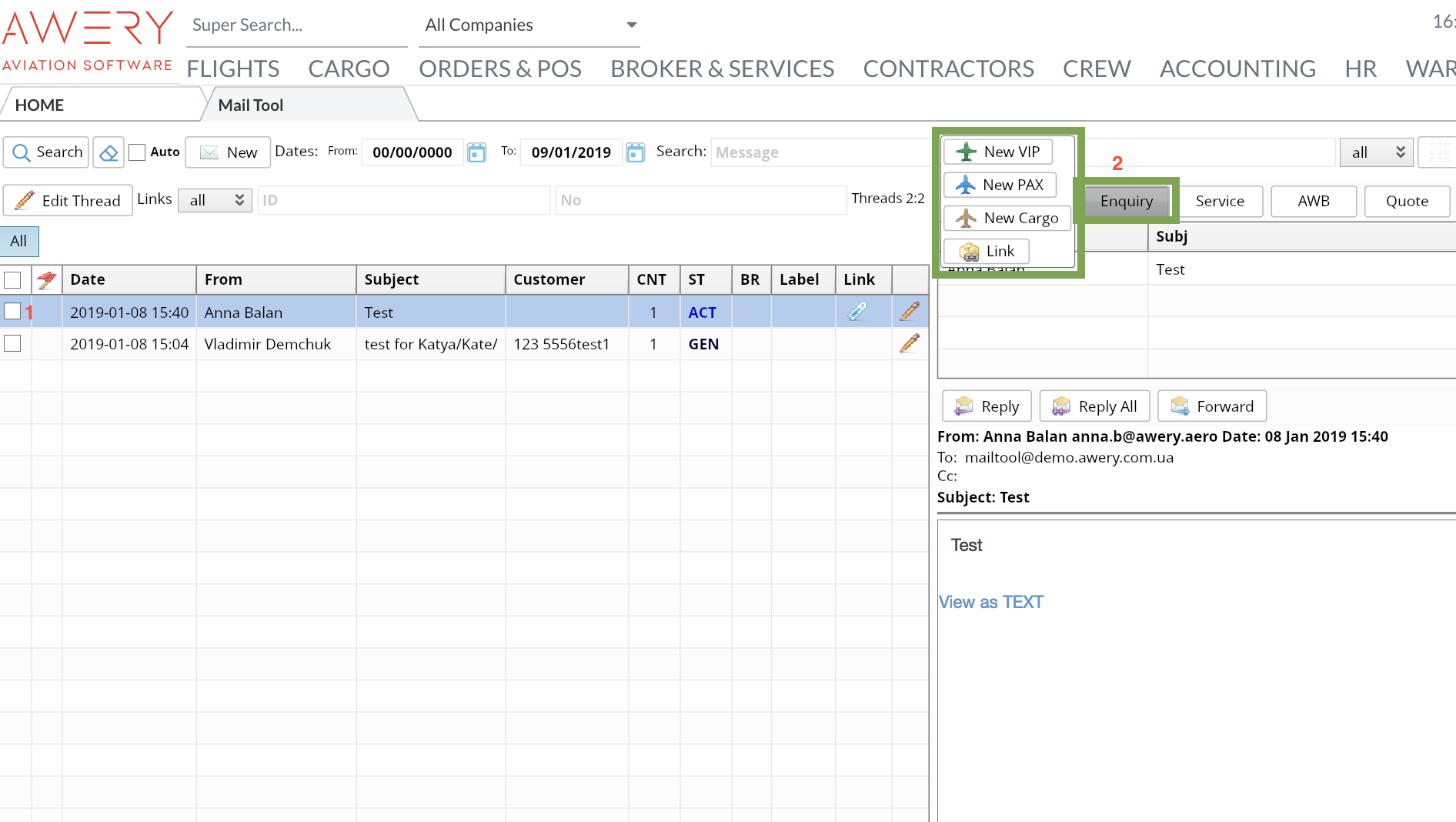Expand the All Companies dropdown
The image size is (1456, 822).
[x=531, y=25]
